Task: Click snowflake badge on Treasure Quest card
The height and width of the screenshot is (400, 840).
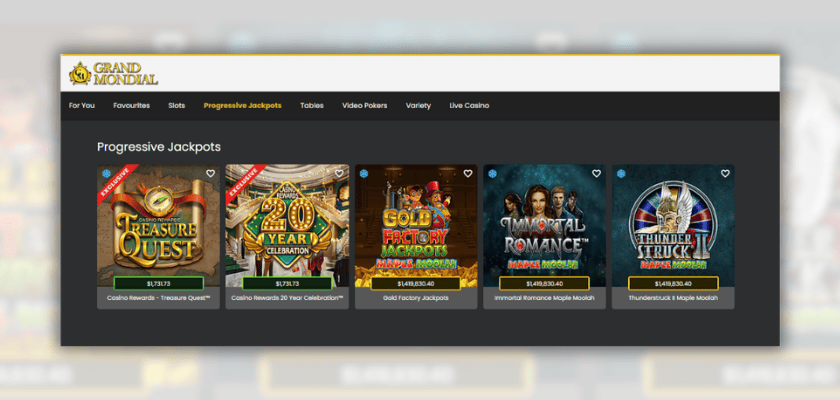Action: pyautogui.click(x=106, y=173)
